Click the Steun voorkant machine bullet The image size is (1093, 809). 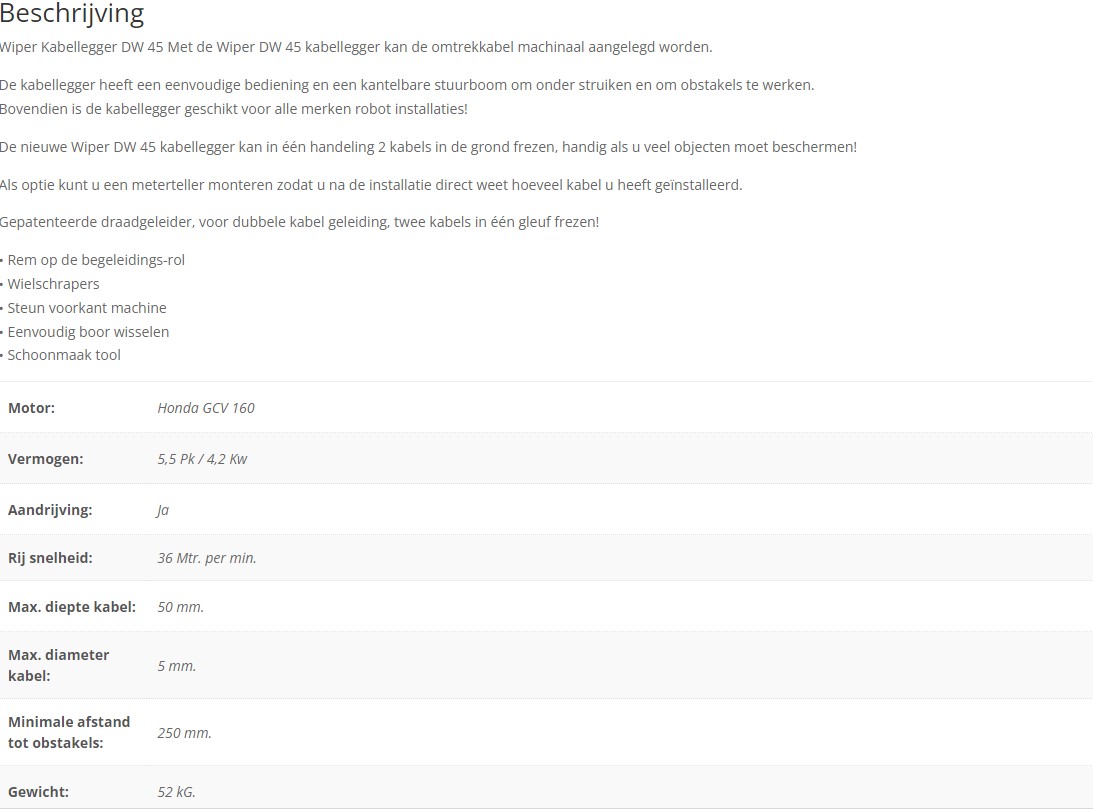pyautogui.click(x=87, y=307)
